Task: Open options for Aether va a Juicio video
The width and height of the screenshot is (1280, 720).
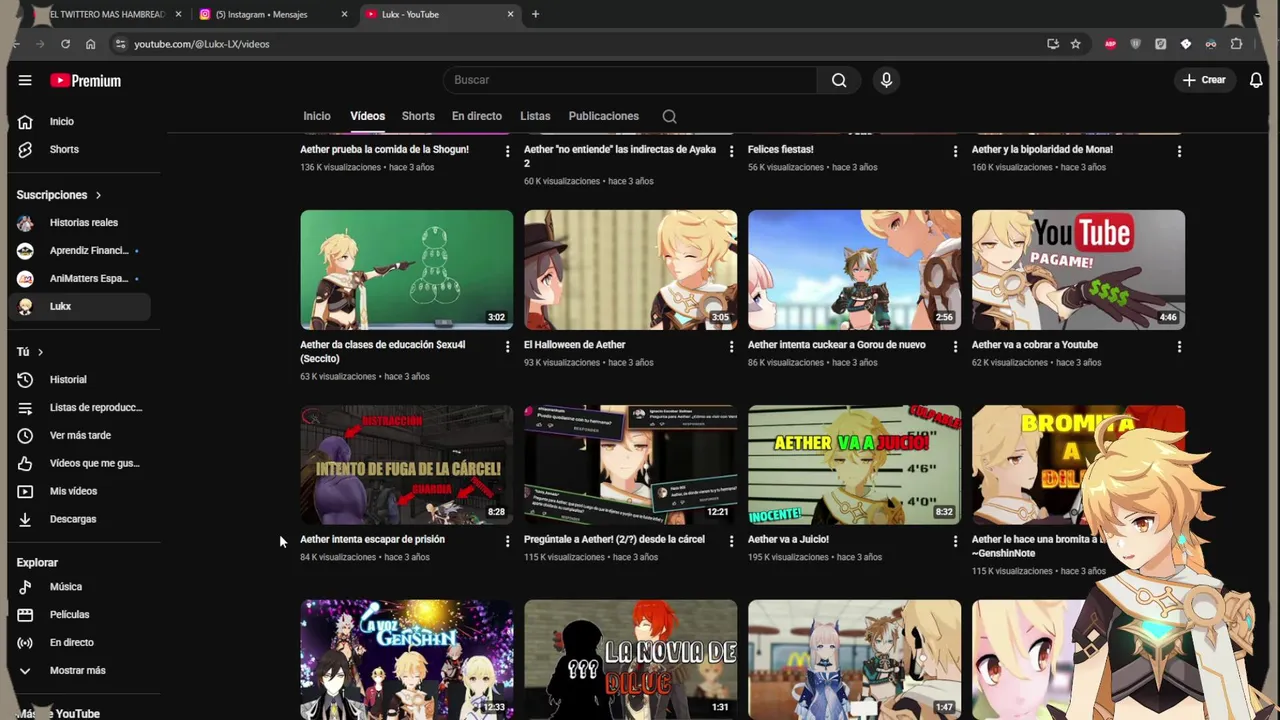Action: 955,541
